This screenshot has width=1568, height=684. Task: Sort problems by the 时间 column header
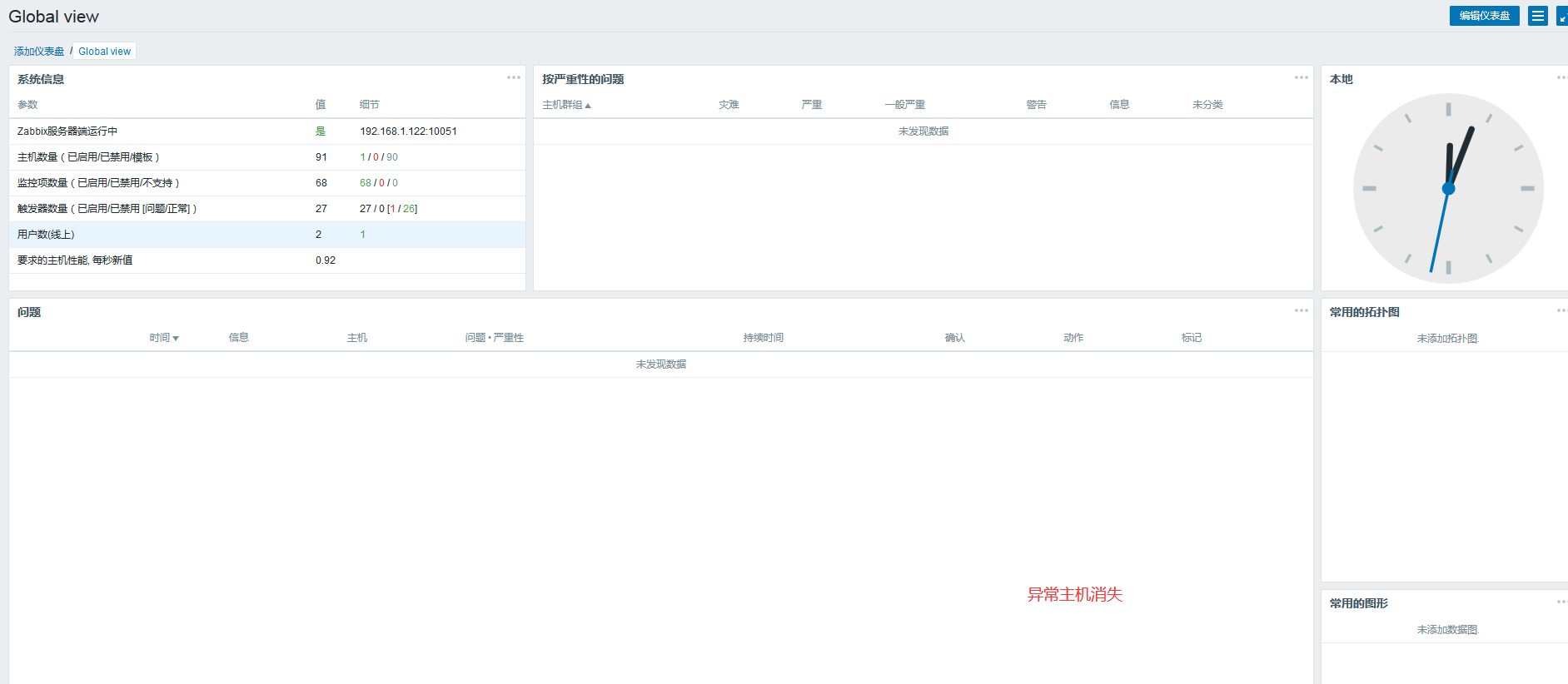163,338
